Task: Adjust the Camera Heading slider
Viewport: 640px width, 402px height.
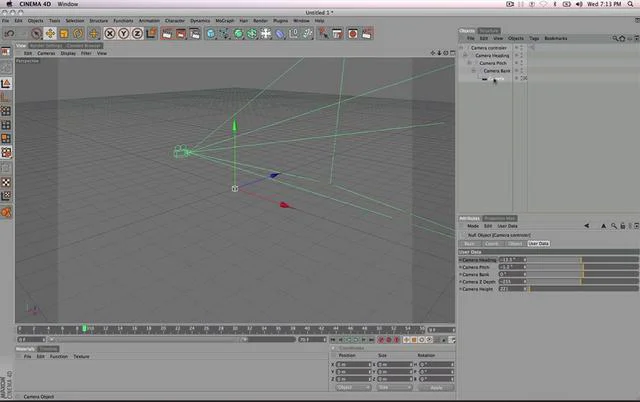Action: pos(583,260)
